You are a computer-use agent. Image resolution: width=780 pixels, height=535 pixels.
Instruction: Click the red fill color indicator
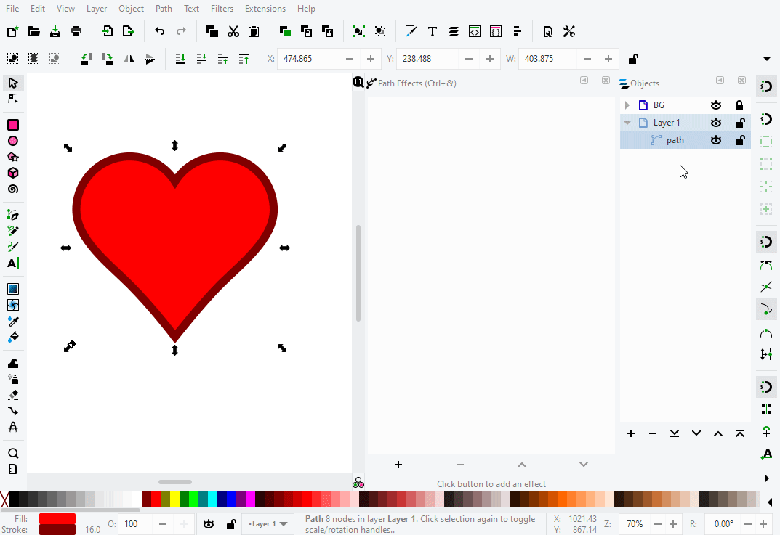click(57, 518)
